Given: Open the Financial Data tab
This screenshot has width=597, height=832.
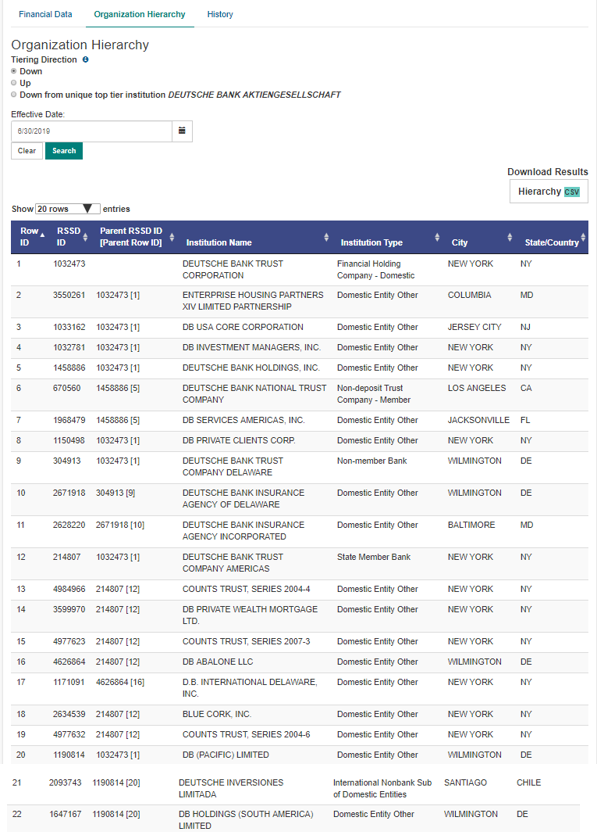Looking at the screenshot, I should 45,14.
